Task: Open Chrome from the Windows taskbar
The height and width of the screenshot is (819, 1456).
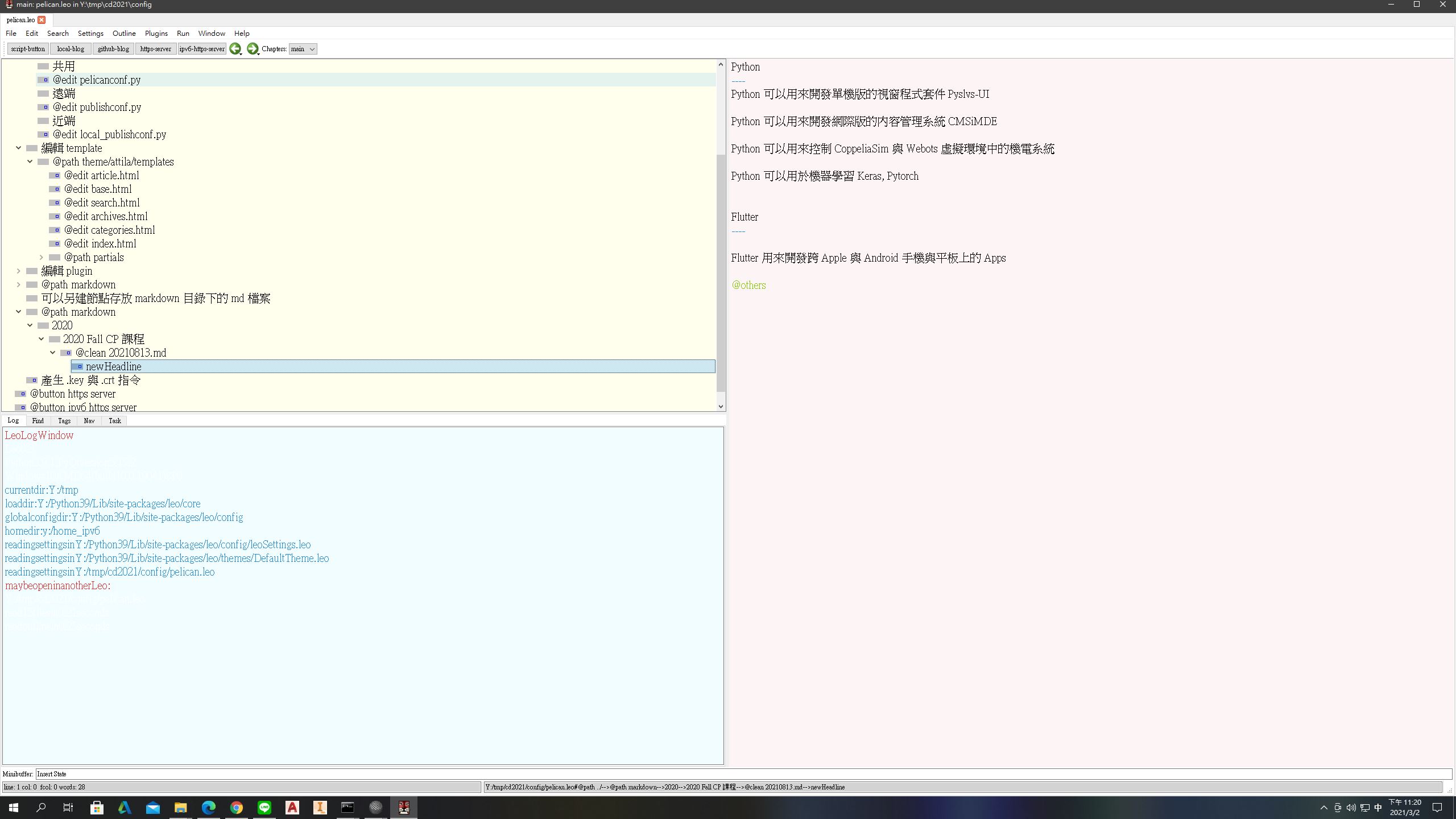Action: coord(237,807)
